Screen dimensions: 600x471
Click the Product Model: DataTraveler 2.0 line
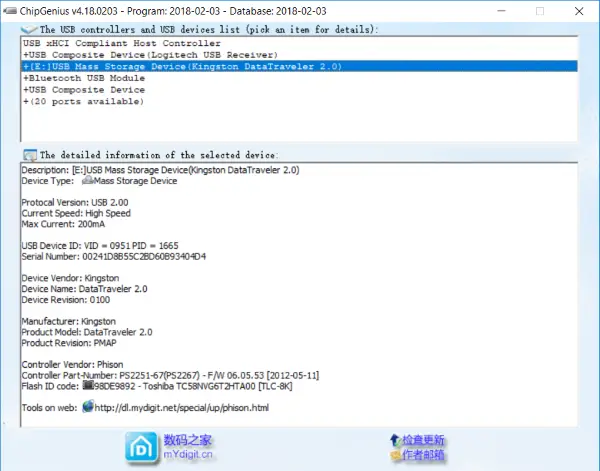[x=87, y=332]
